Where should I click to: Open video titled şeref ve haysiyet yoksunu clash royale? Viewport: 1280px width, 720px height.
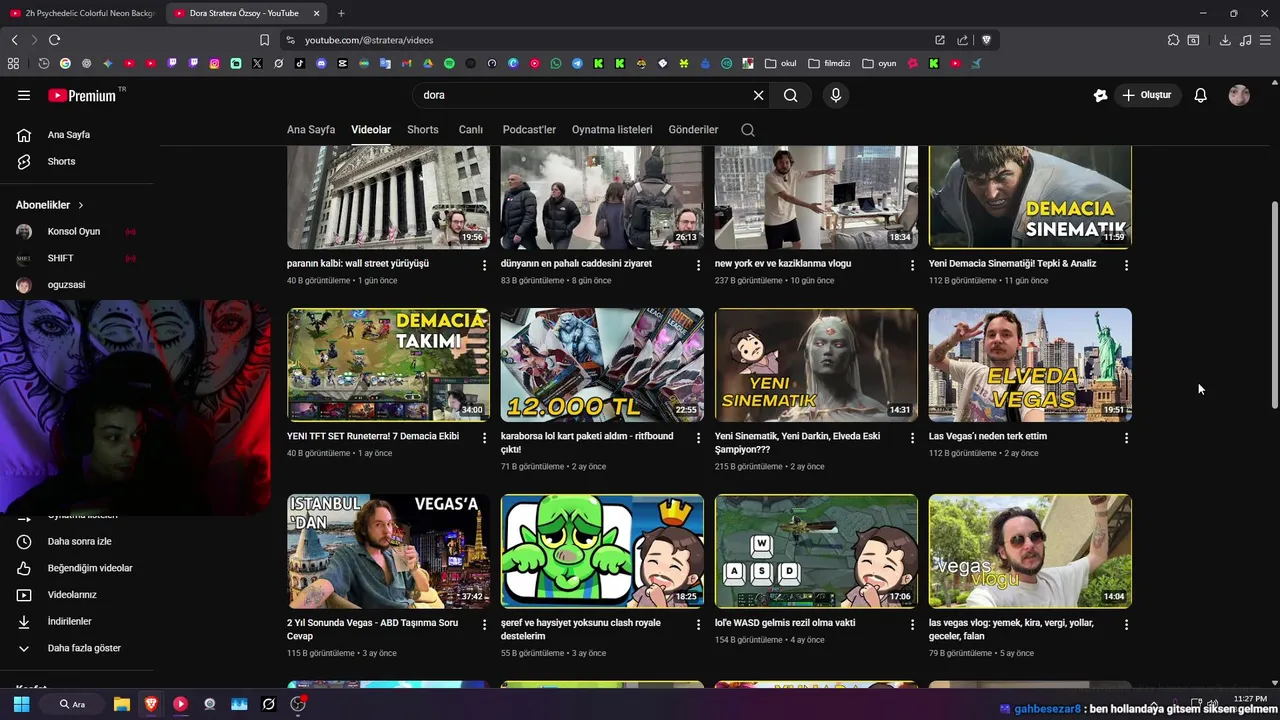click(x=580, y=629)
